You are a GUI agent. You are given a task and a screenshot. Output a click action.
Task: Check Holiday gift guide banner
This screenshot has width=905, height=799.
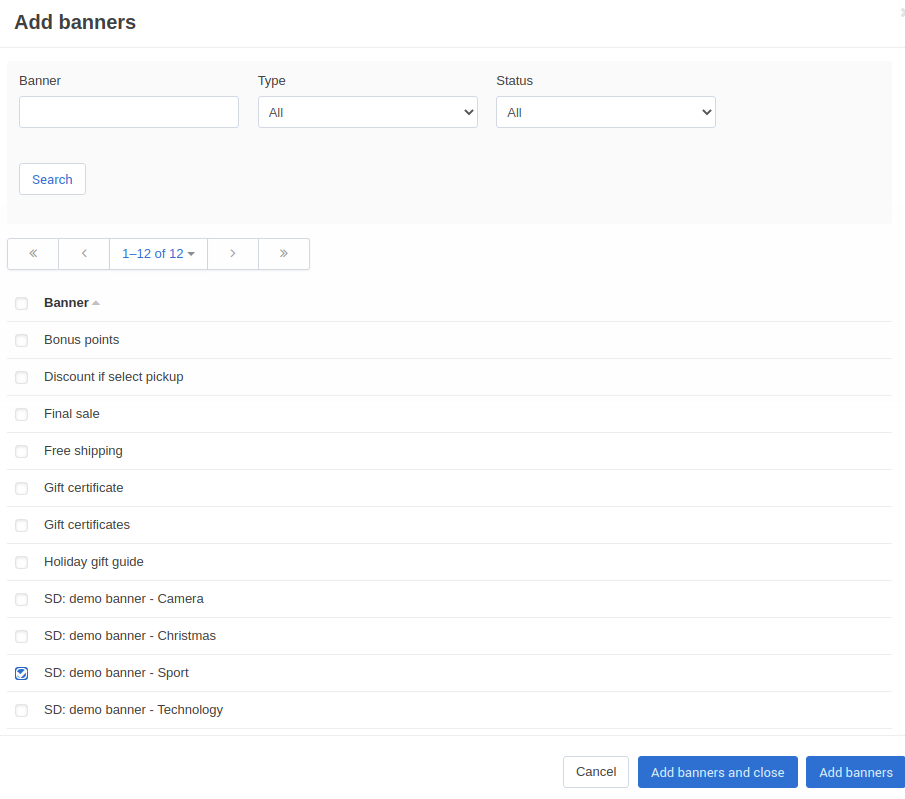pos(21,562)
